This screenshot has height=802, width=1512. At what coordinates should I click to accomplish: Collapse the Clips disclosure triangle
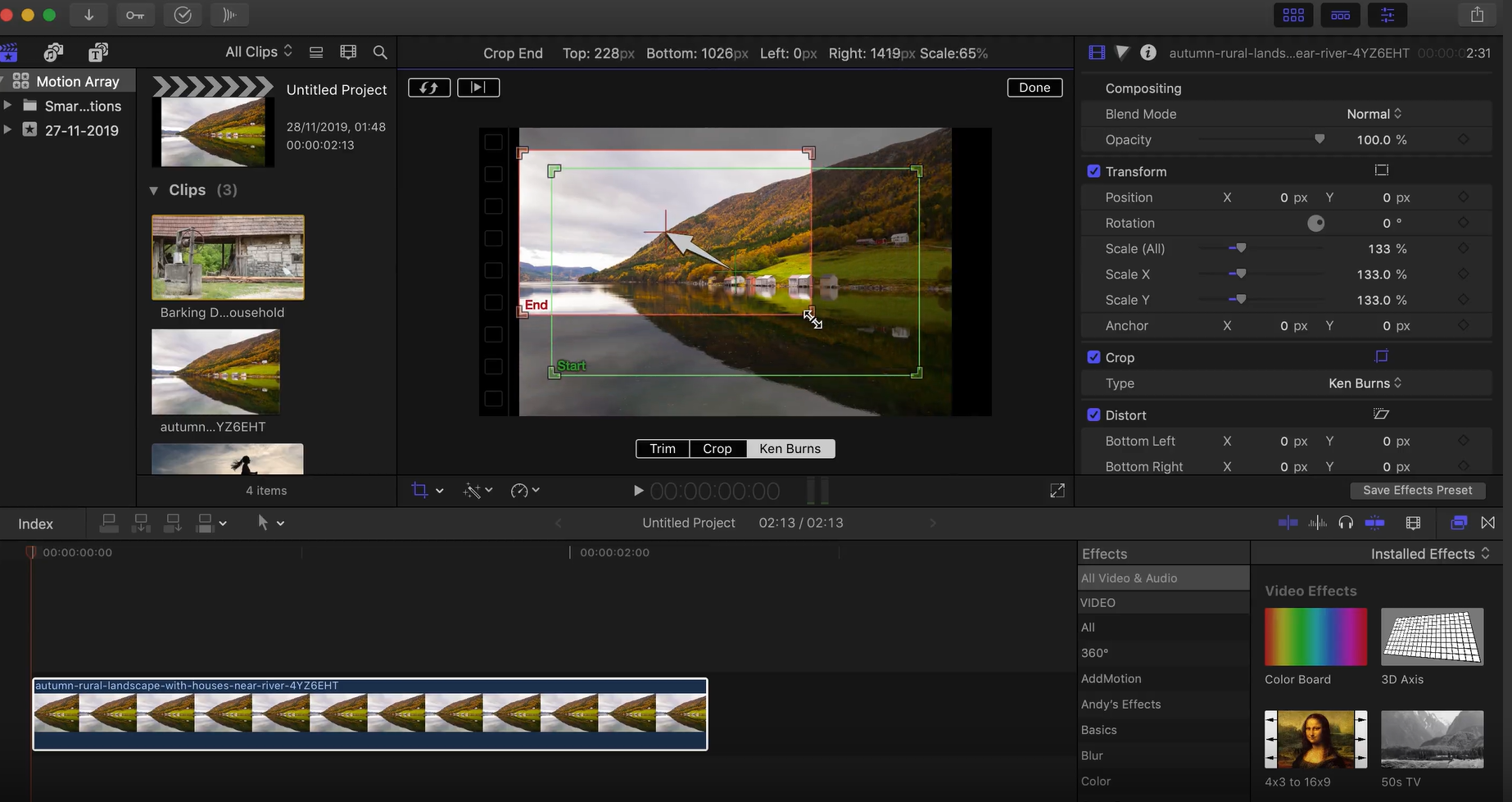[154, 190]
